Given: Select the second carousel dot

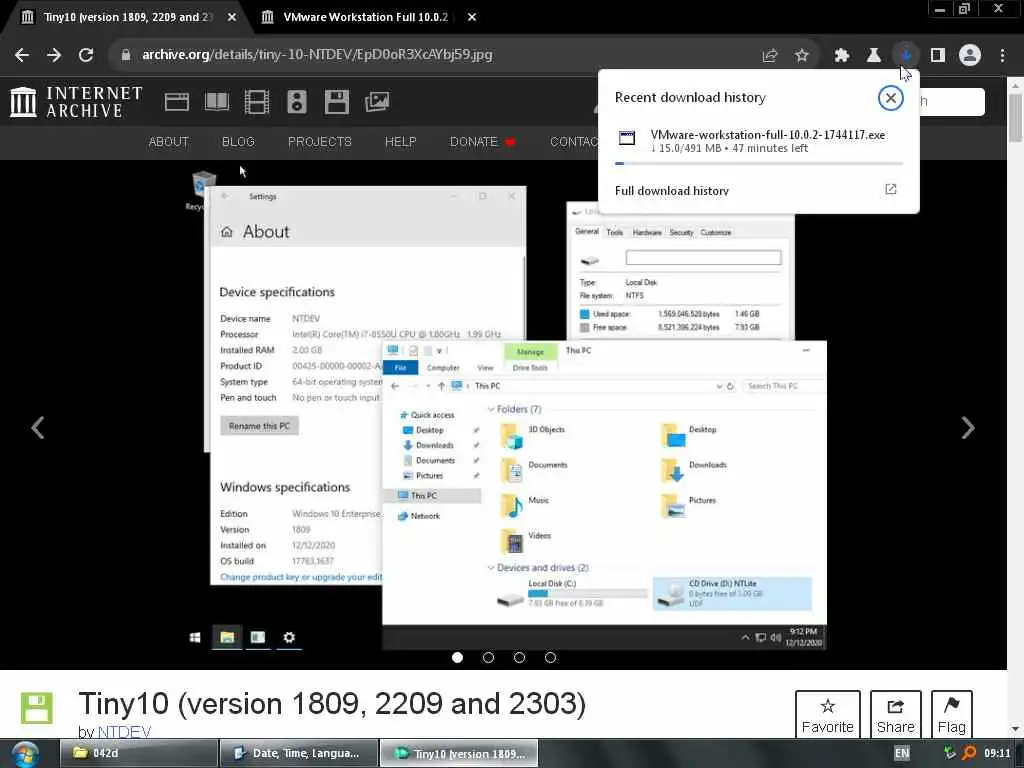Looking at the screenshot, I should coord(488,657).
